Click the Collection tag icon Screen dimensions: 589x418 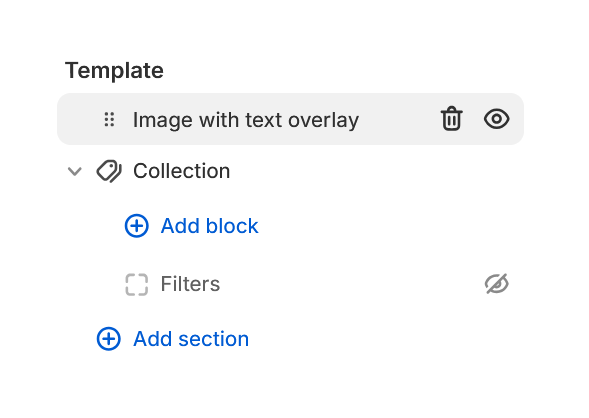tap(109, 171)
